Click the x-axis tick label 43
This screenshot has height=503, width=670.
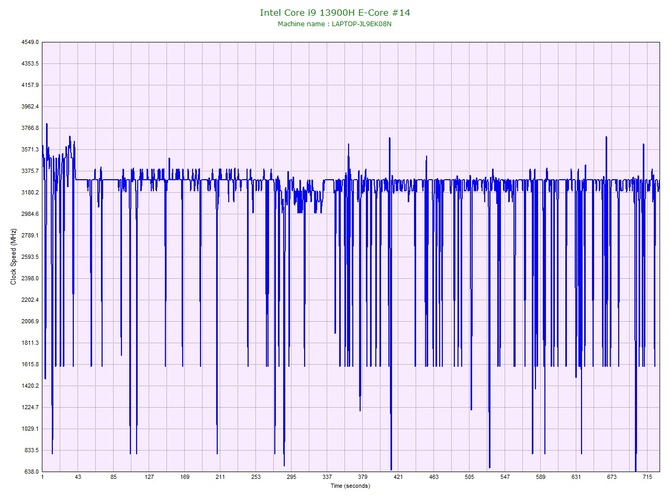point(78,477)
